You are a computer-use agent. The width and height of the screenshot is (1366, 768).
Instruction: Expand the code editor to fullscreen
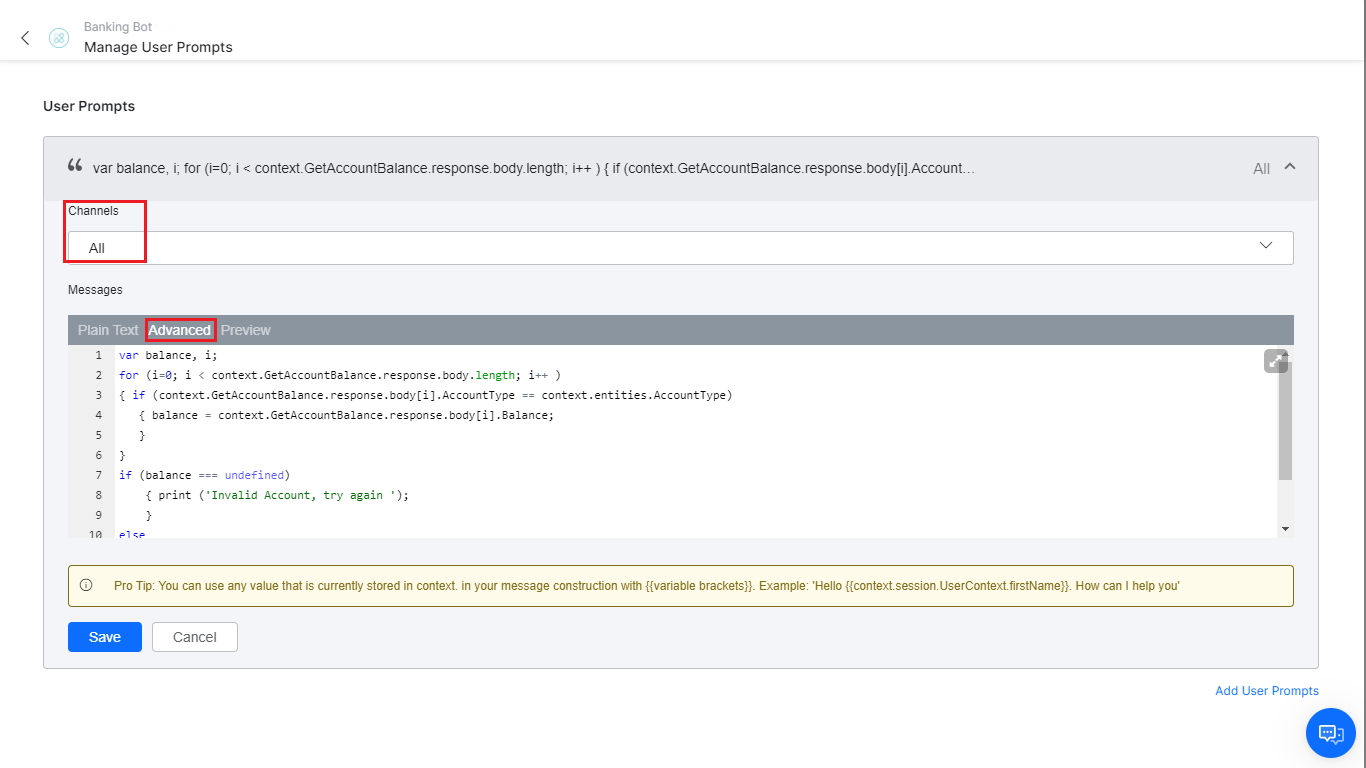(x=1275, y=359)
